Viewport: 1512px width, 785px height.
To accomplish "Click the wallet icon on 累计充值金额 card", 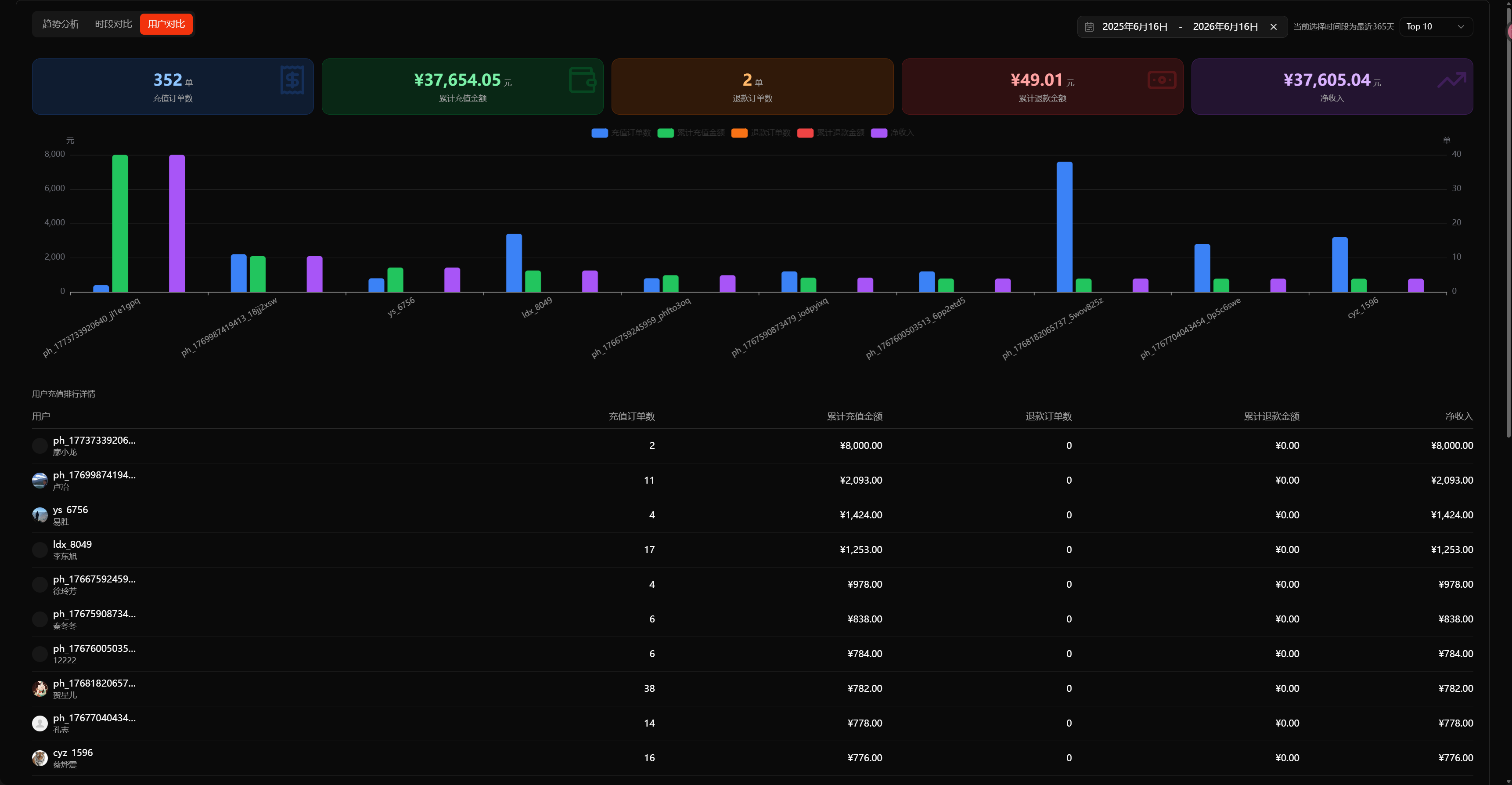I will [x=582, y=80].
